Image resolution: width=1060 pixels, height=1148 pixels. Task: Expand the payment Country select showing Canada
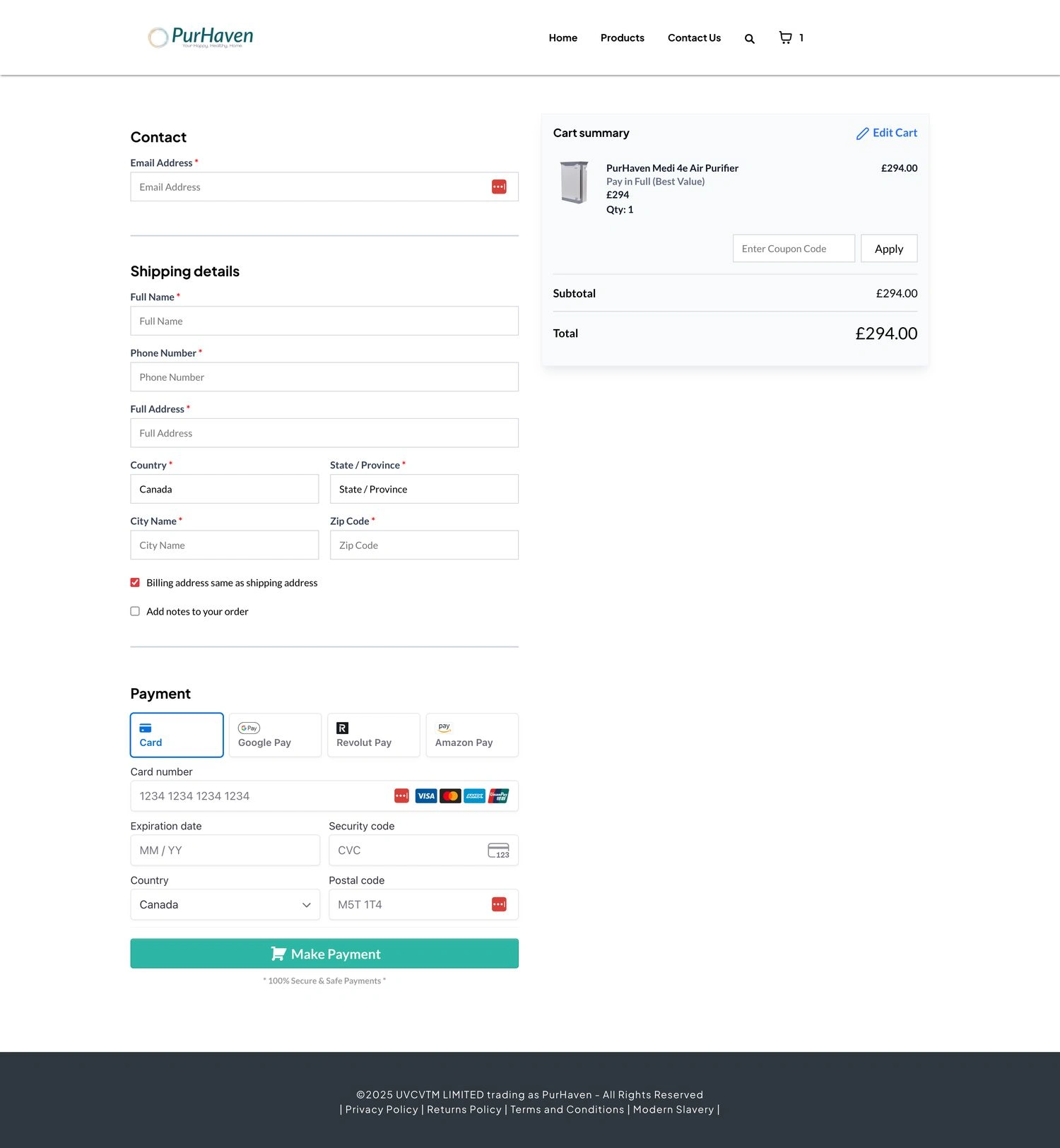pyautogui.click(x=225, y=904)
